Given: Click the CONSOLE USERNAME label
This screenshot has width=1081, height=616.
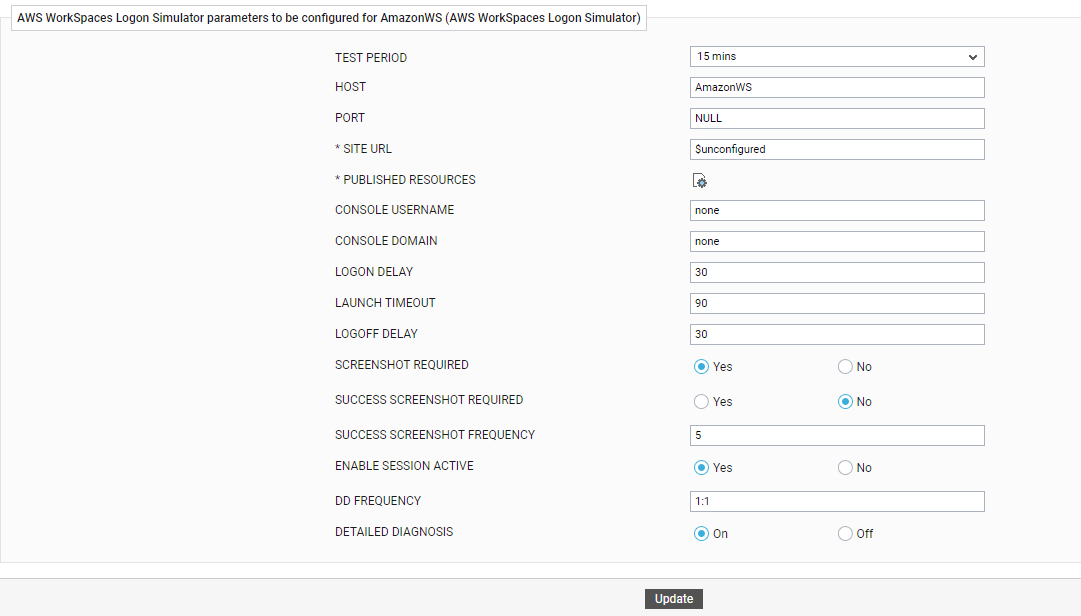Looking at the screenshot, I should click(x=394, y=210).
